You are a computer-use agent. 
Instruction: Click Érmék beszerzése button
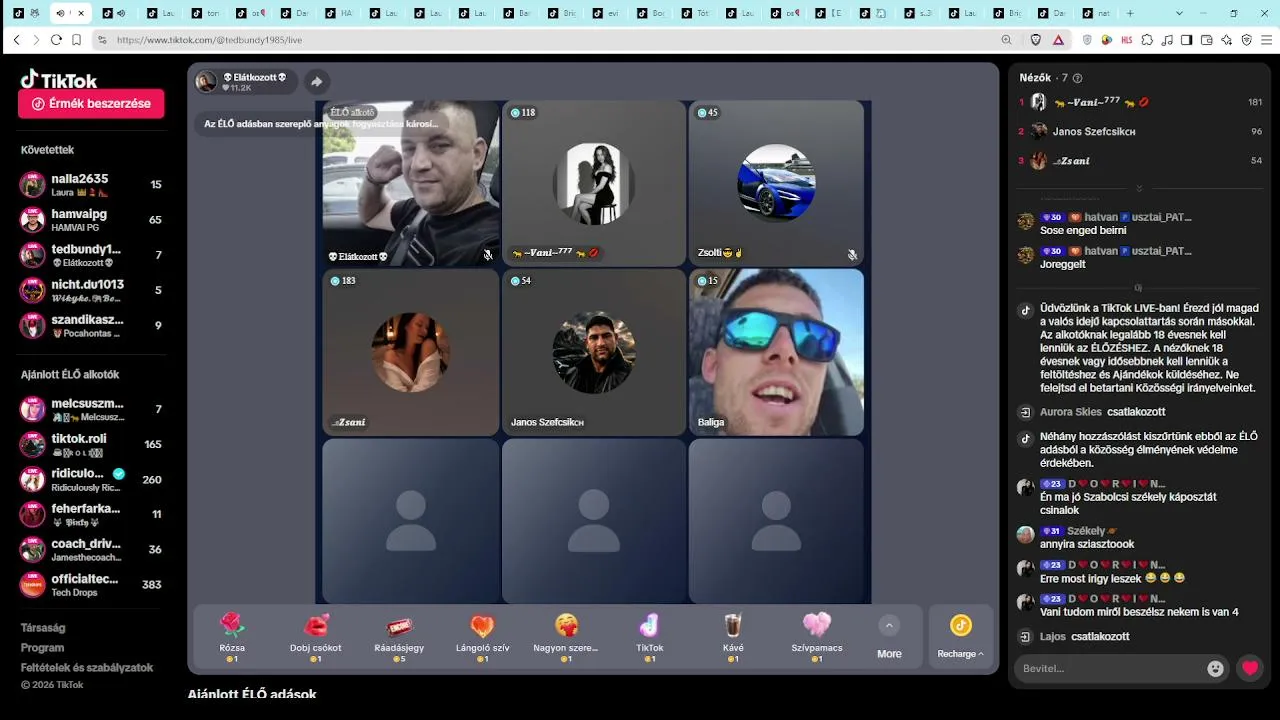(x=91, y=104)
